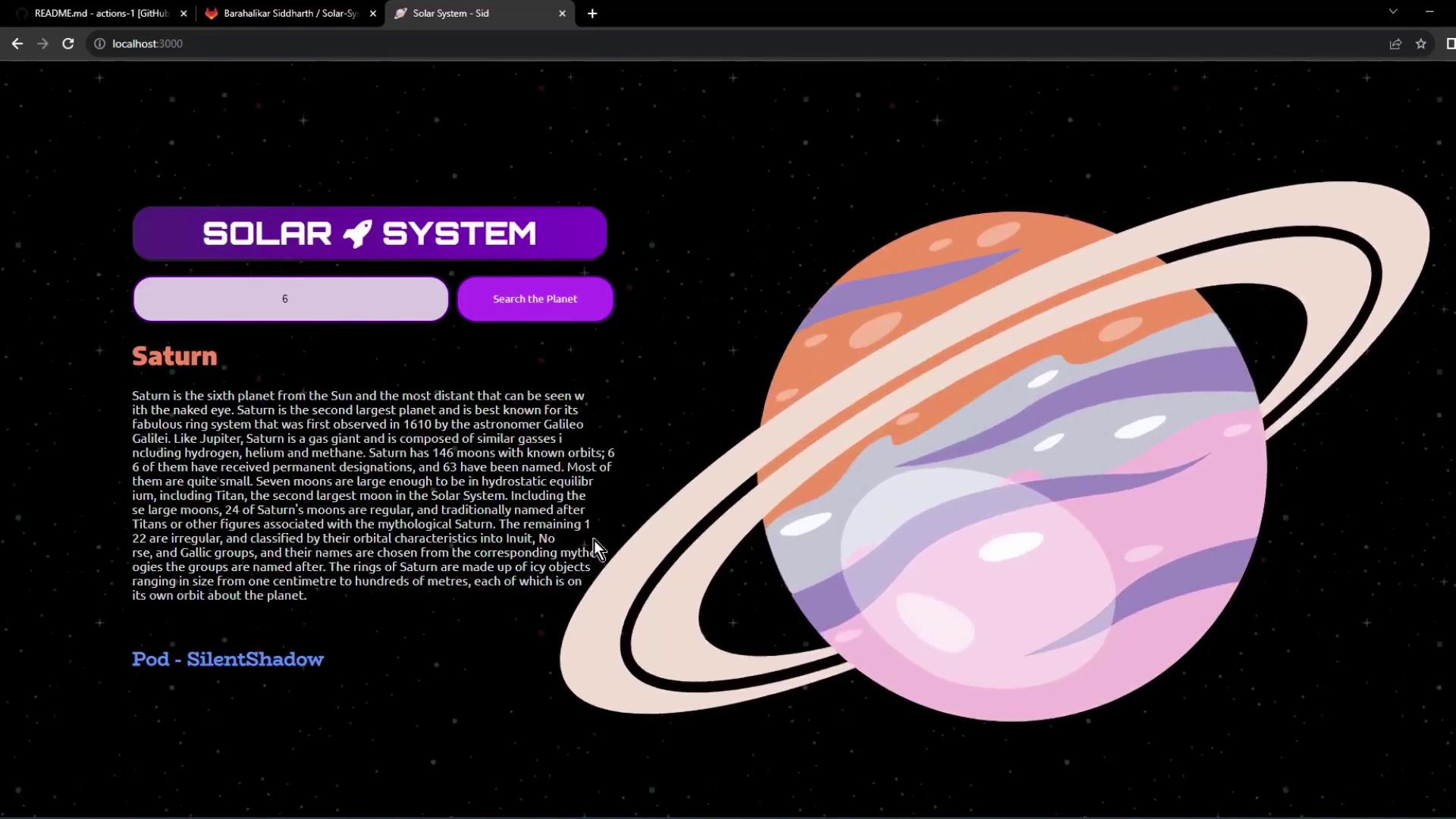Click the rocket icon in the title
This screenshot has width=1456, height=819.
[357, 234]
